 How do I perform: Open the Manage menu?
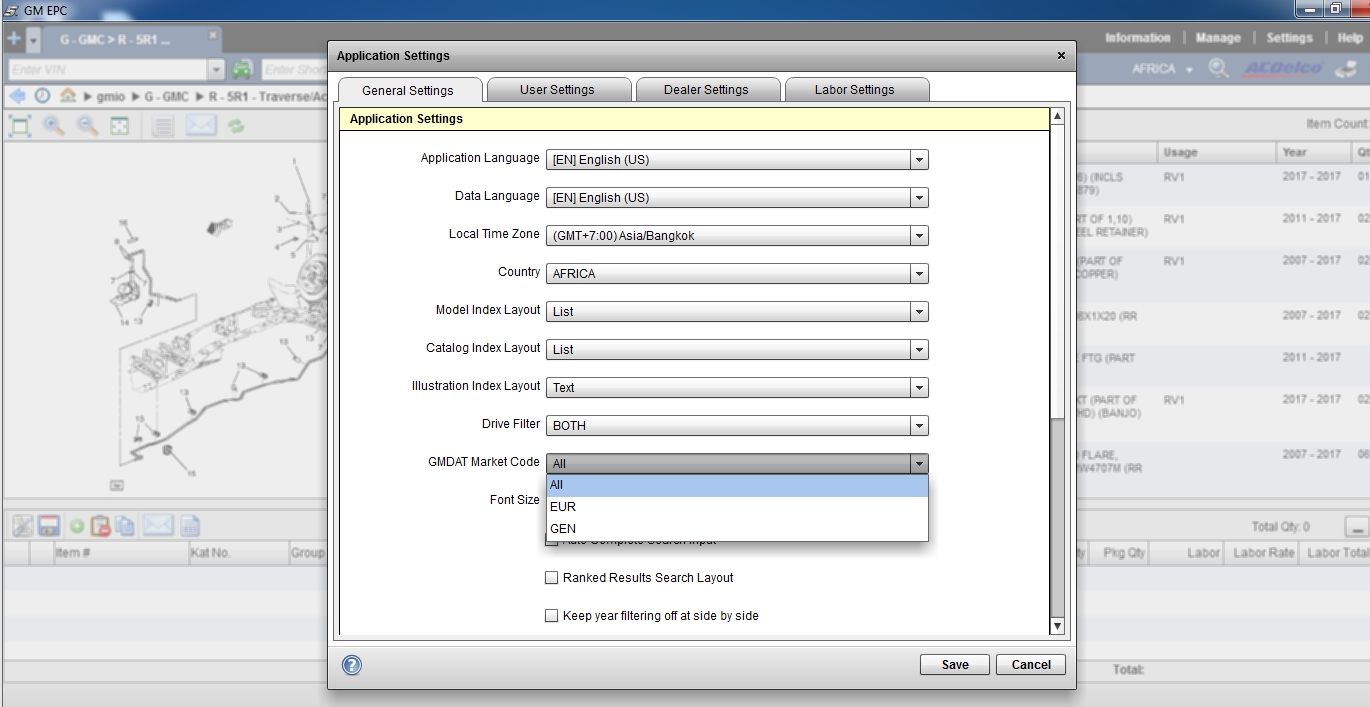(x=1218, y=38)
